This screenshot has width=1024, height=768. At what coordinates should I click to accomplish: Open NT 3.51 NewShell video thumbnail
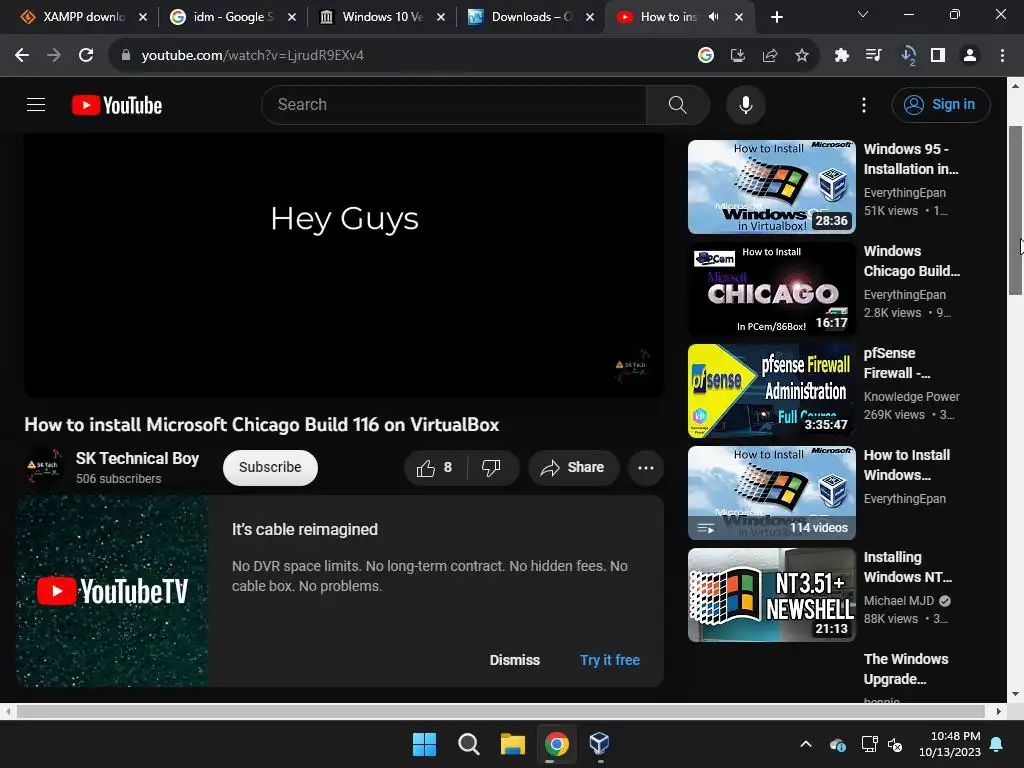772,595
